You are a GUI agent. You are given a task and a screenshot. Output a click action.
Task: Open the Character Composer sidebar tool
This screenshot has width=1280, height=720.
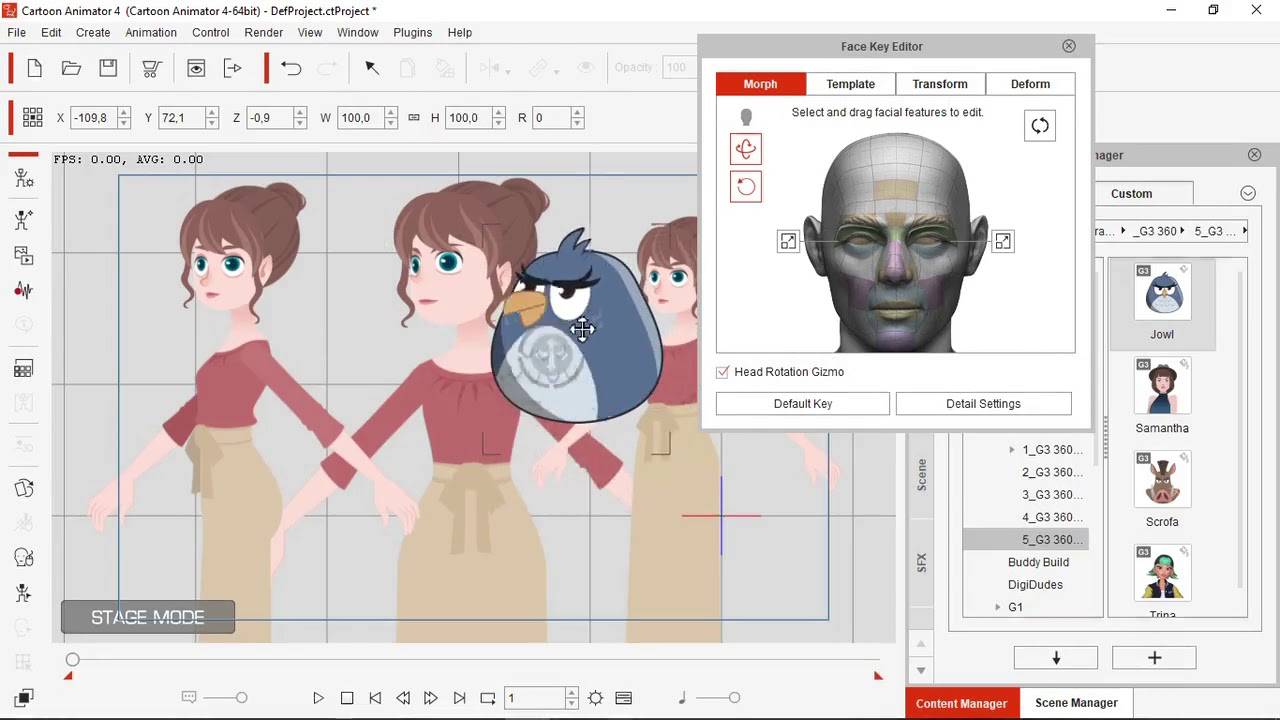point(24,178)
